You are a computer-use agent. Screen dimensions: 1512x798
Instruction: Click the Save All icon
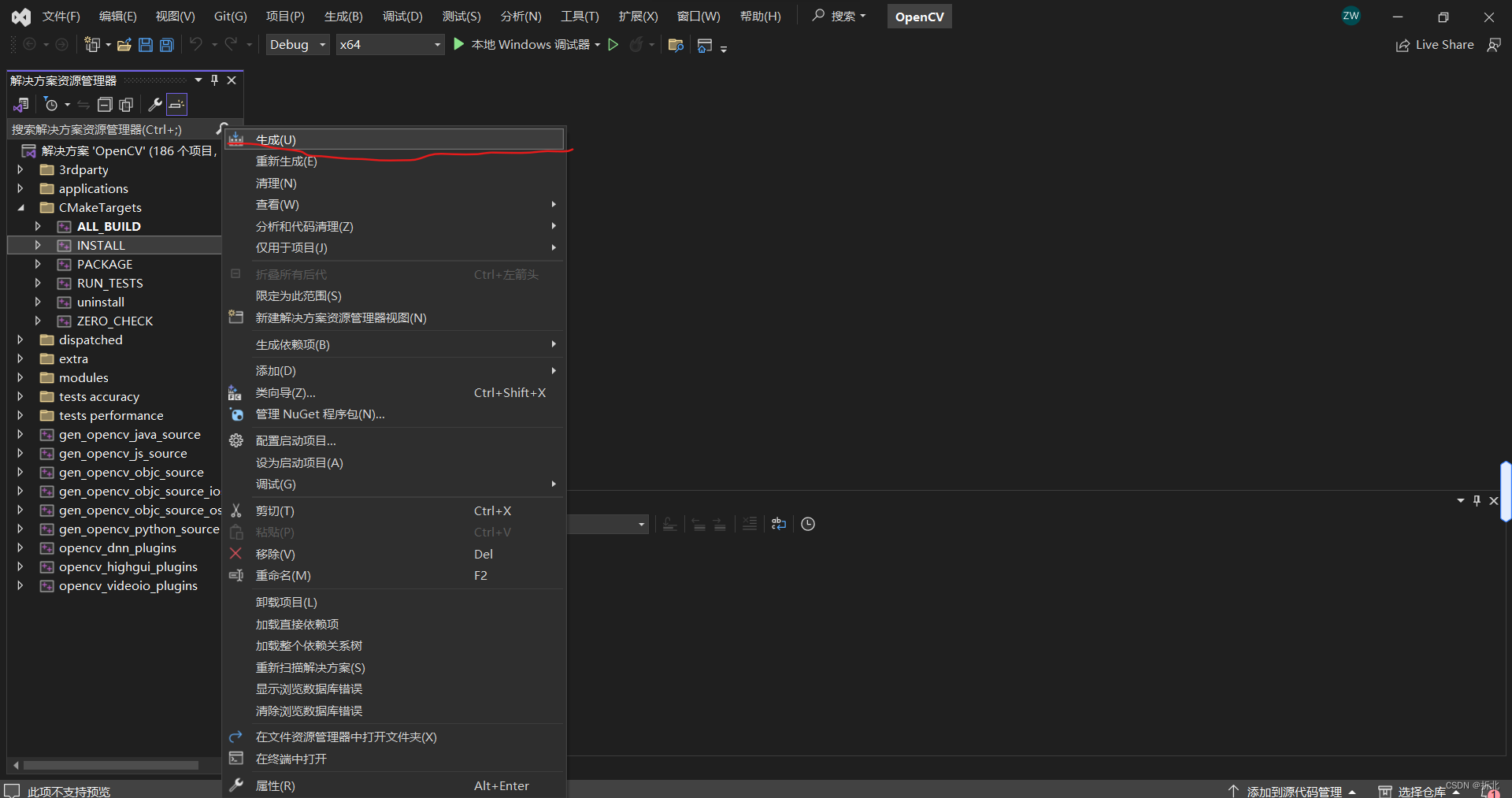pos(167,45)
